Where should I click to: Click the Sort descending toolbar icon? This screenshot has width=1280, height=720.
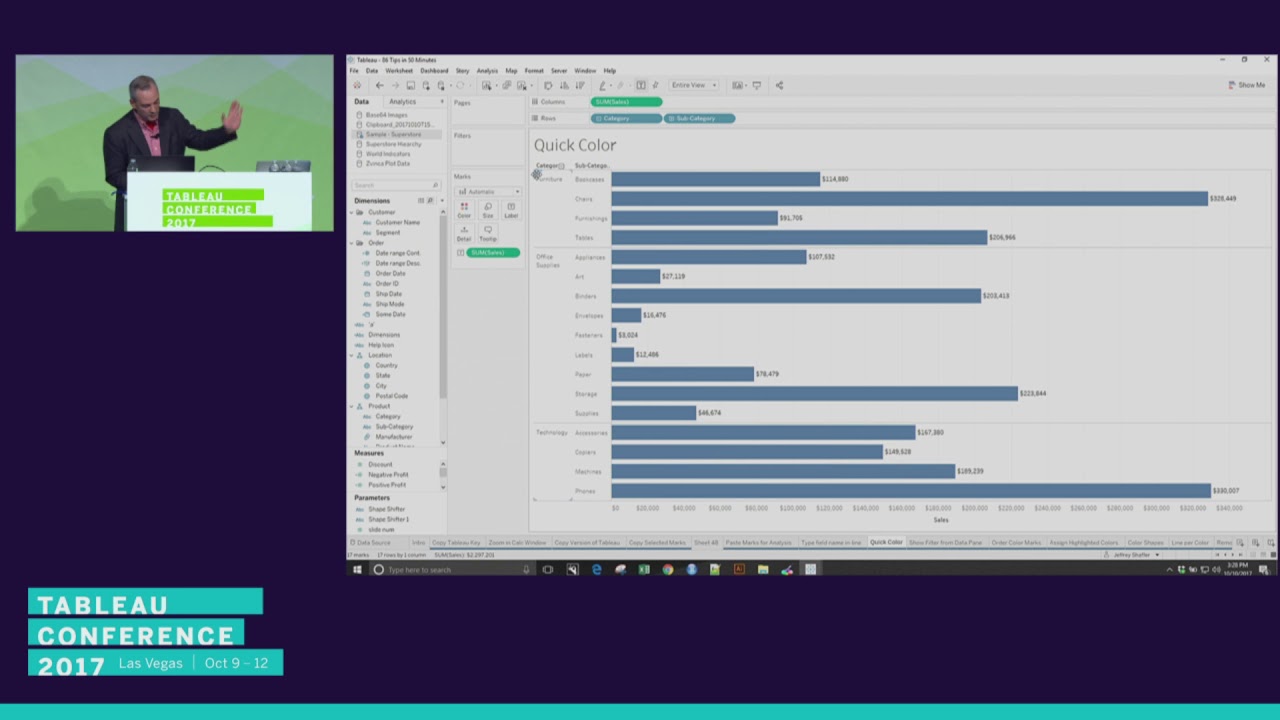580,85
